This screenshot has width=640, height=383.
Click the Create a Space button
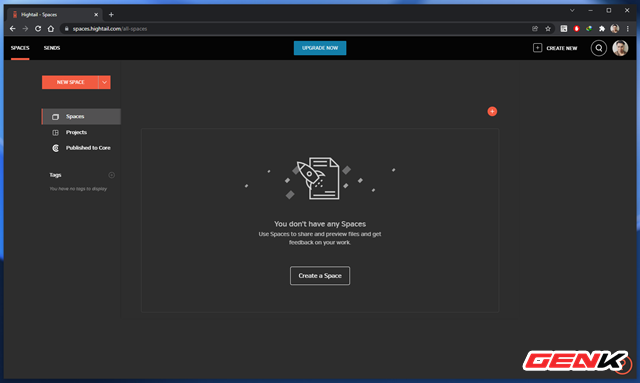coord(320,276)
